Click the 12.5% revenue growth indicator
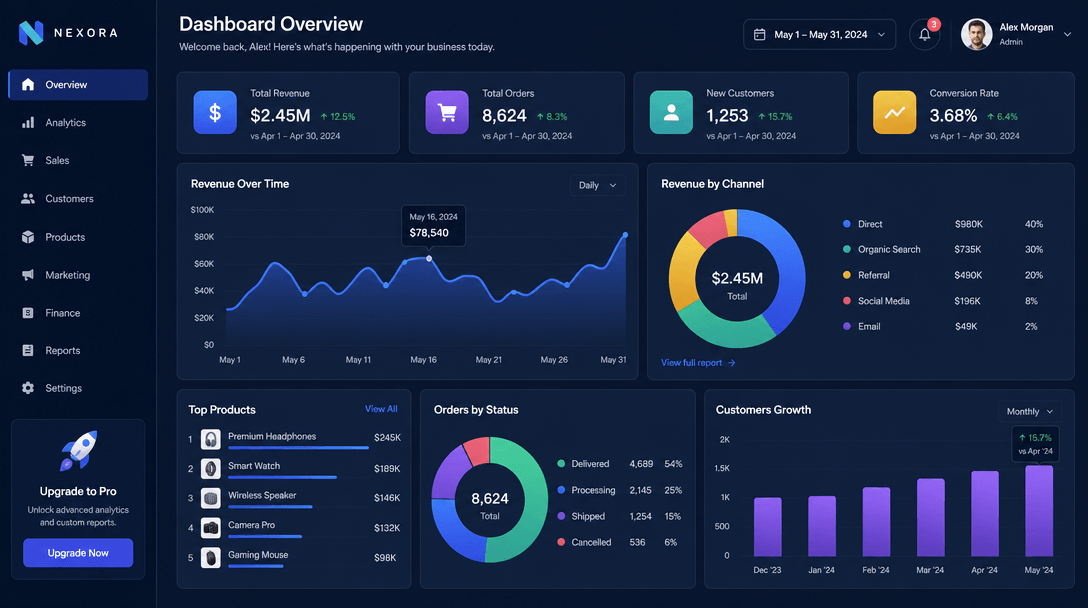This screenshot has width=1088, height=608. [x=338, y=117]
